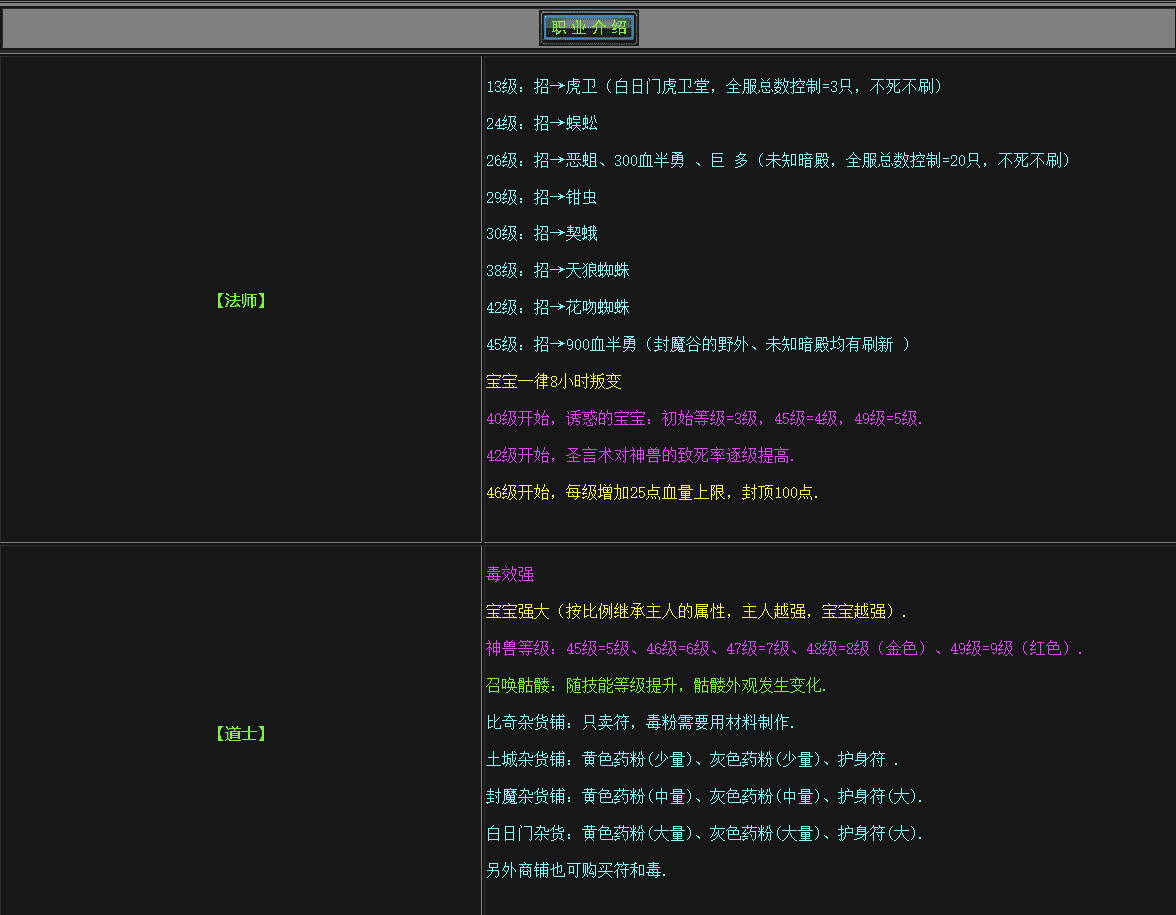Viewport: 1176px width, 915px height.
Task: Click the line '40级开始，诱惑的宝宝'
Action: 704,418
